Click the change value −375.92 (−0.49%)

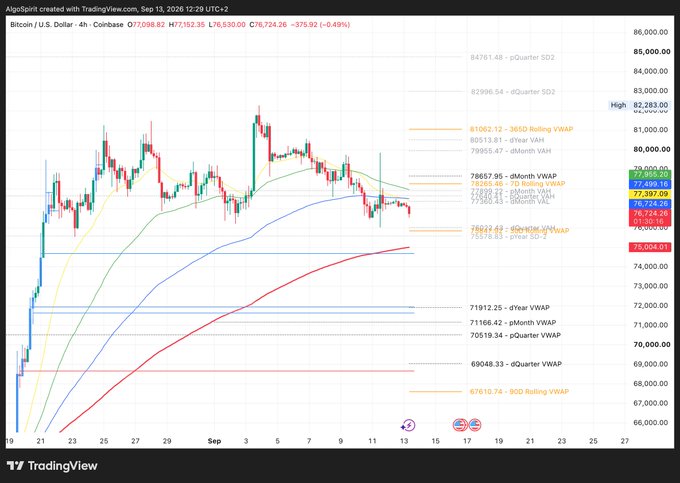click(x=320, y=25)
